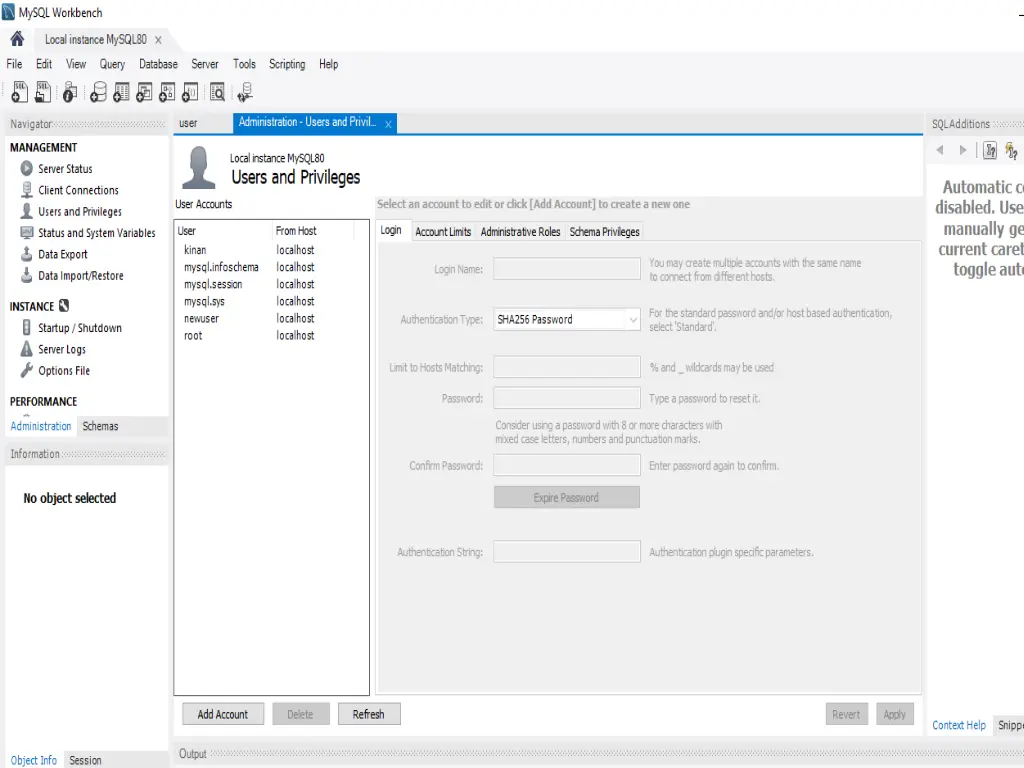Click the Home icon

(x=17, y=39)
